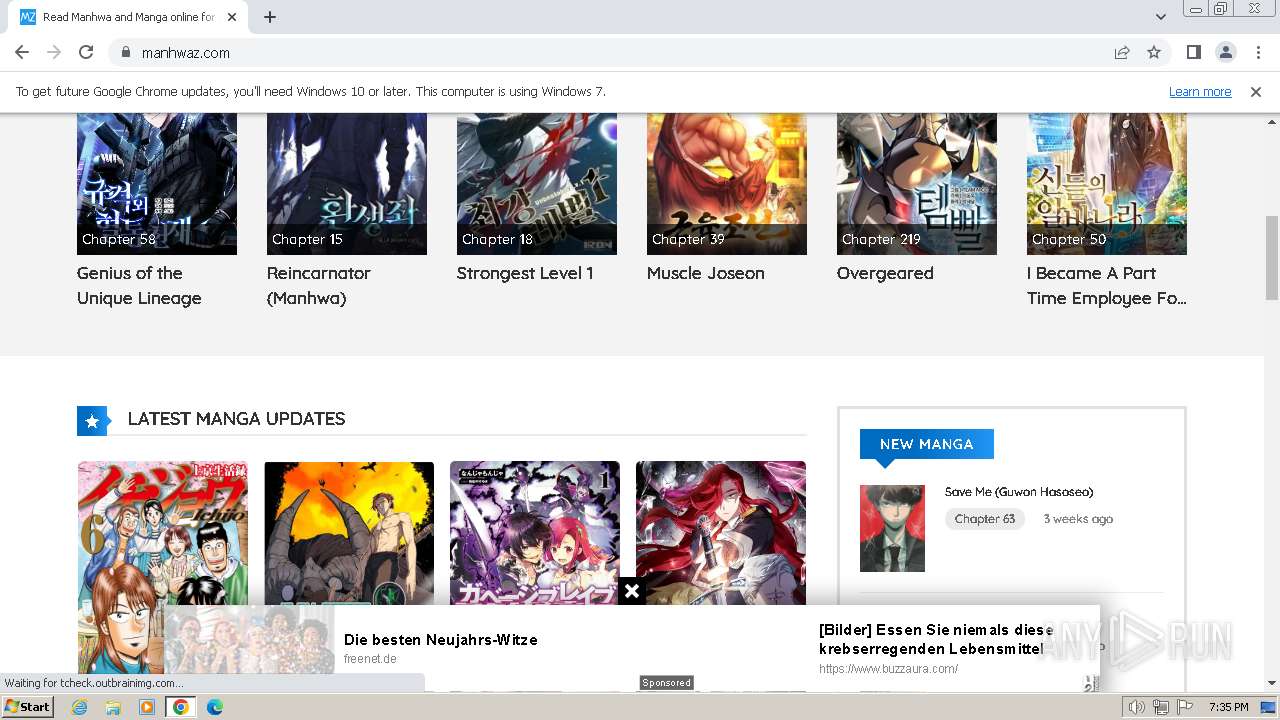Open Save Me (Guwon Hasoseo) thumbnail

892,528
